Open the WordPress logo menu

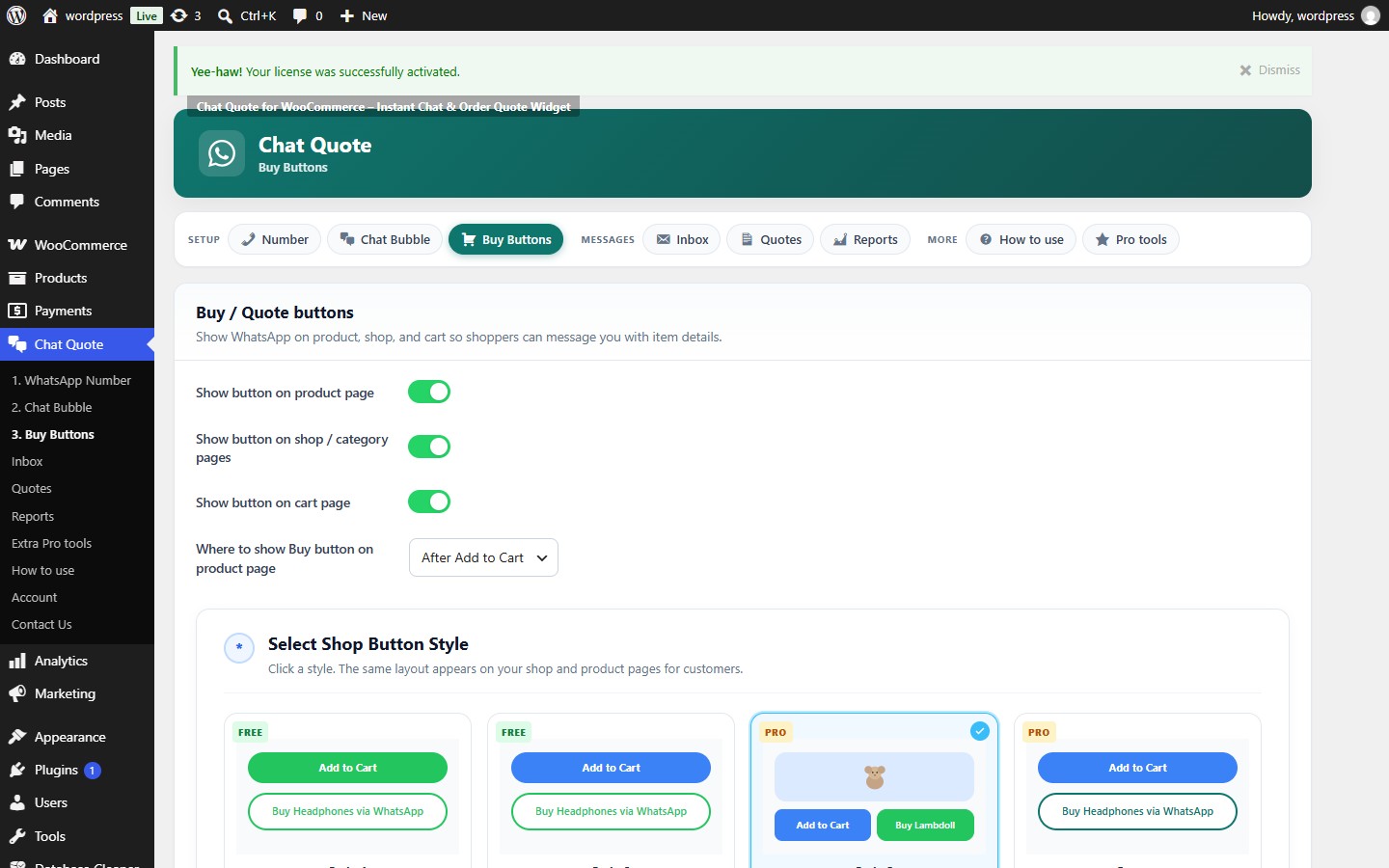click(x=16, y=15)
